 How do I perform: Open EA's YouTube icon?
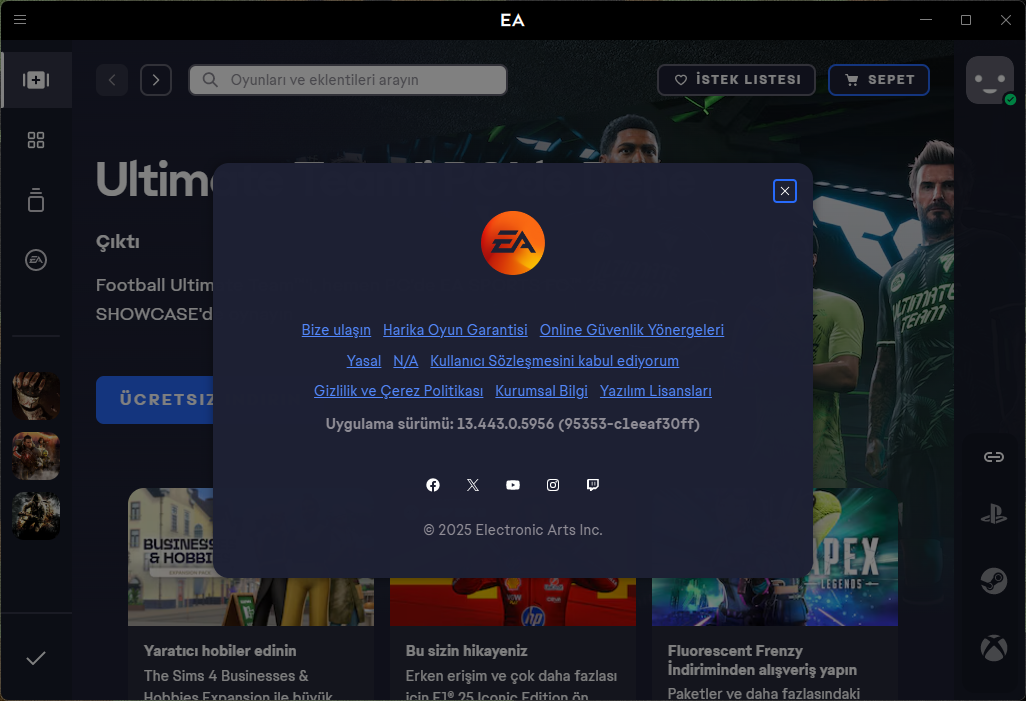point(513,485)
